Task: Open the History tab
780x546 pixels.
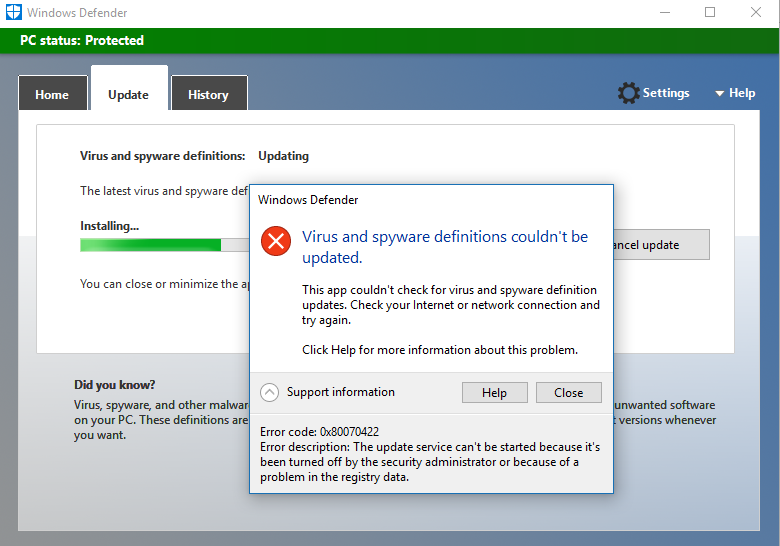Action: pos(209,93)
